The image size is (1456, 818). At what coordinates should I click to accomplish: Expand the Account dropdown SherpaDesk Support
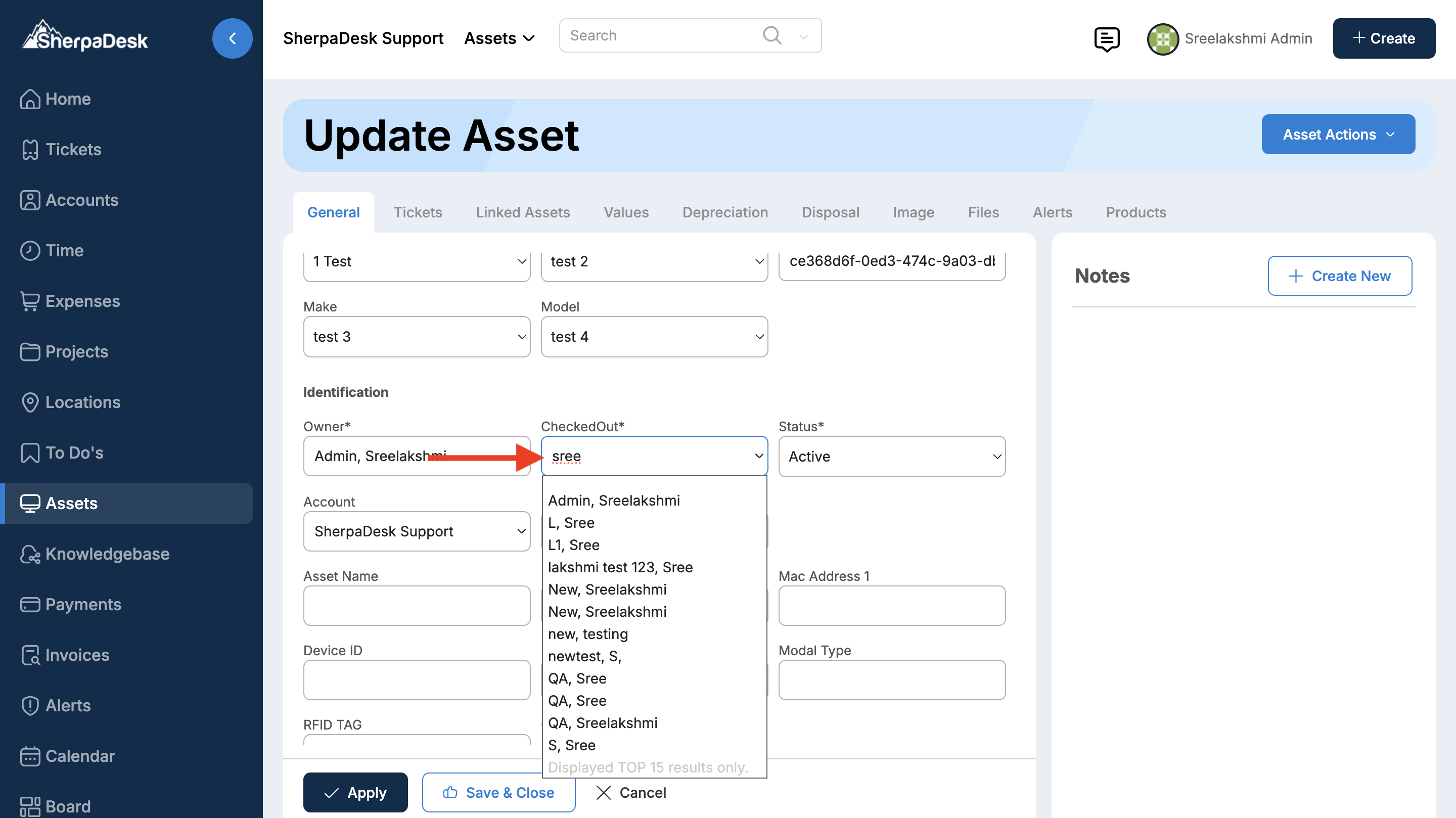(417, 531)
